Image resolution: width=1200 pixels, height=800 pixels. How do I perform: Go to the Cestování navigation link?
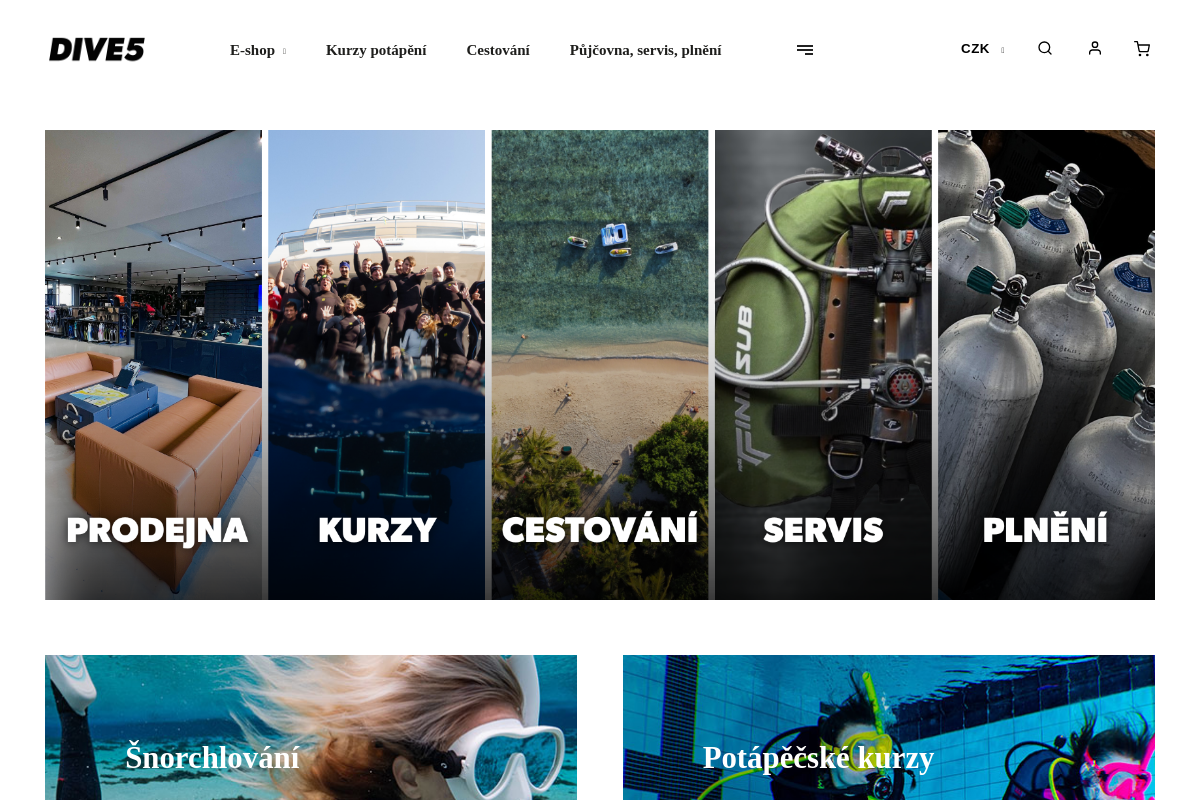tap(498, 50)
